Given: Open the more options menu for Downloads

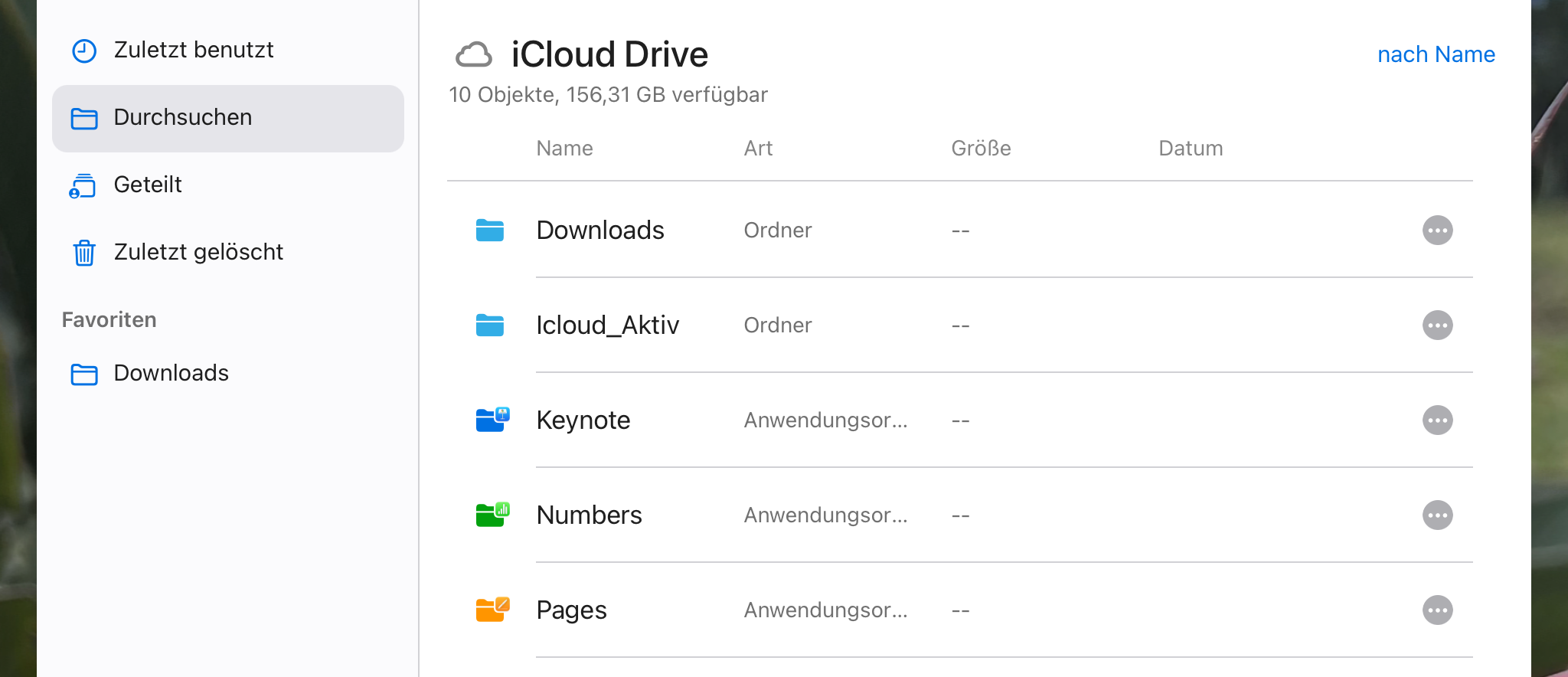Looking at the screenshot, I should point(1437,231).
